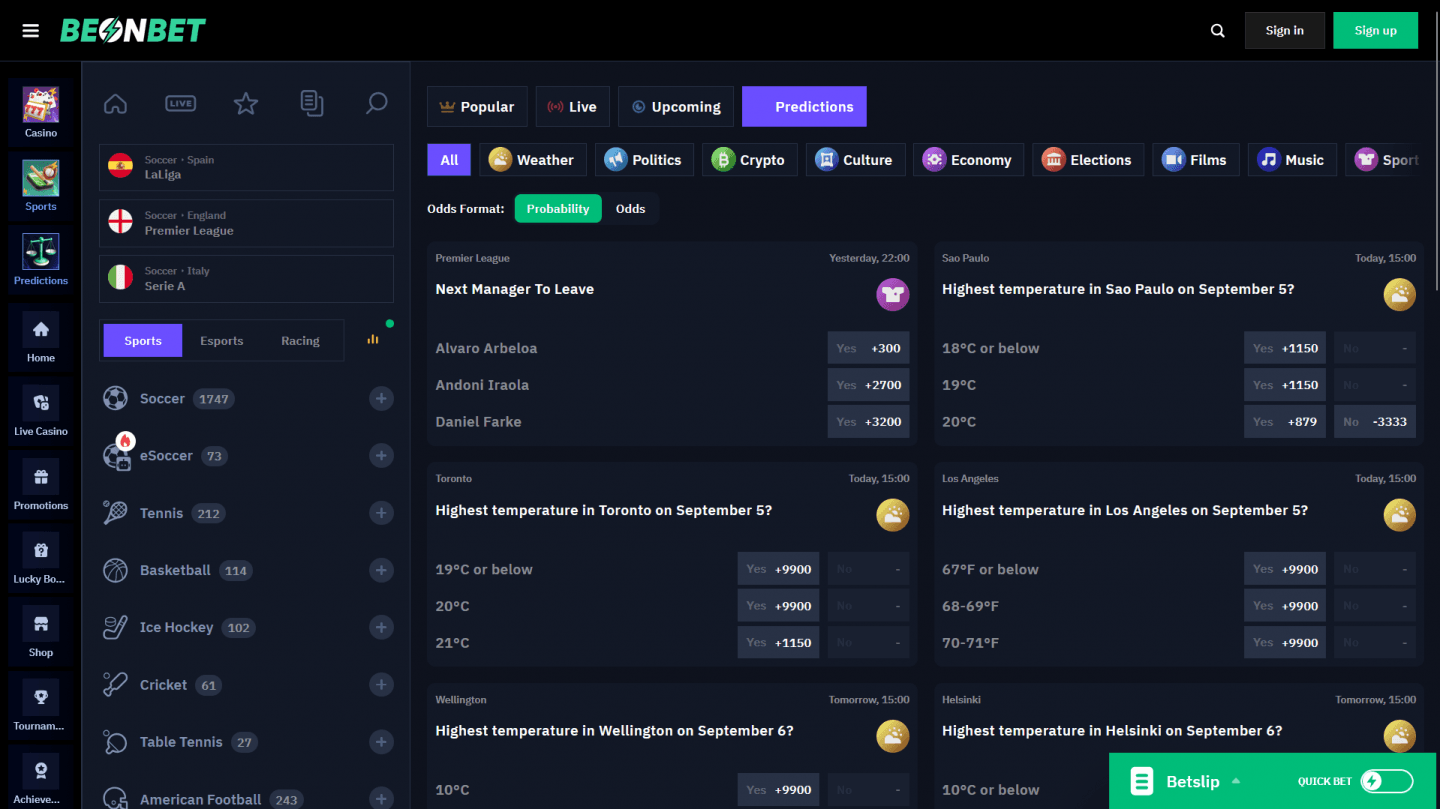Screen dimensions: 1440x809
Task: Select Odds format option
Action: tap(630, 209)
